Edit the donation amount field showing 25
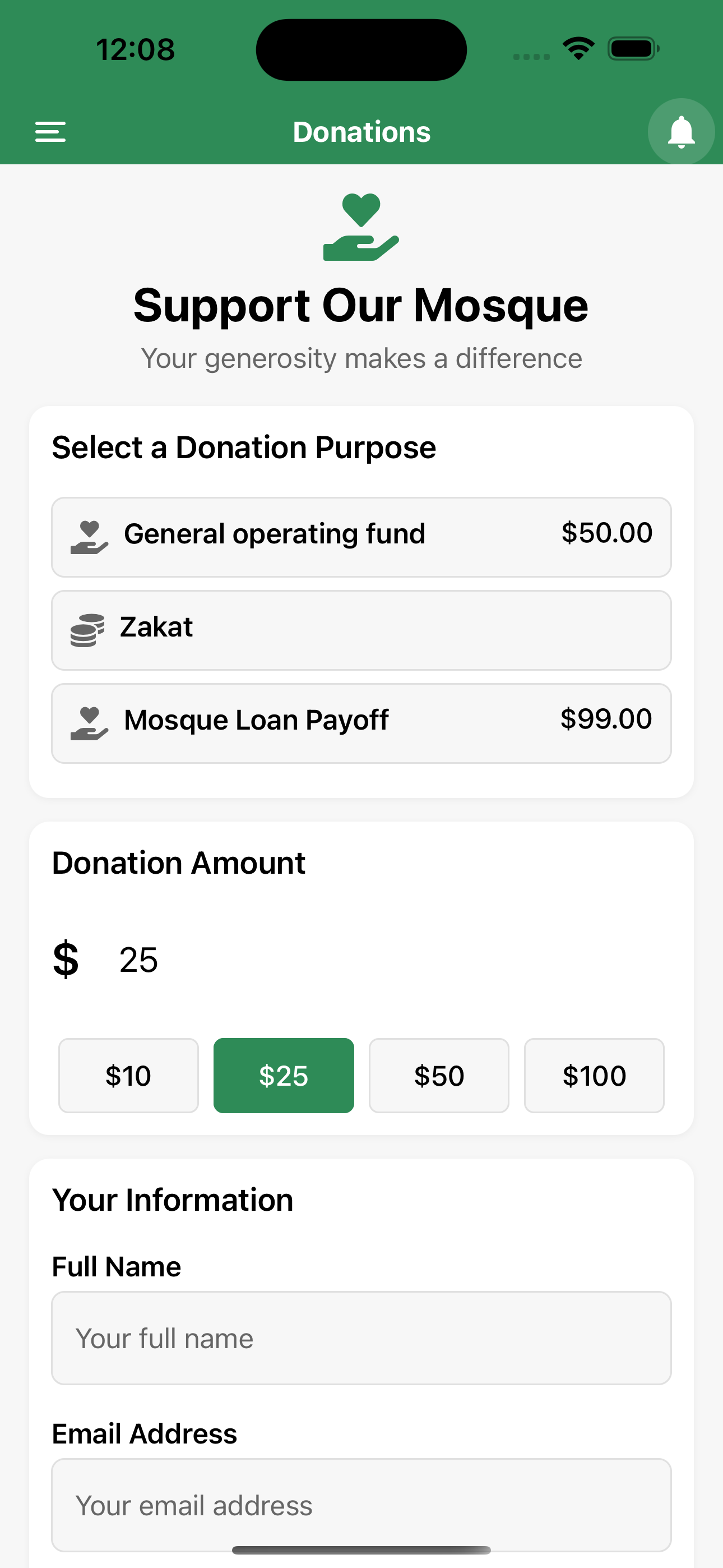Viewport: 723px width, 1568px height. [390, 960]
